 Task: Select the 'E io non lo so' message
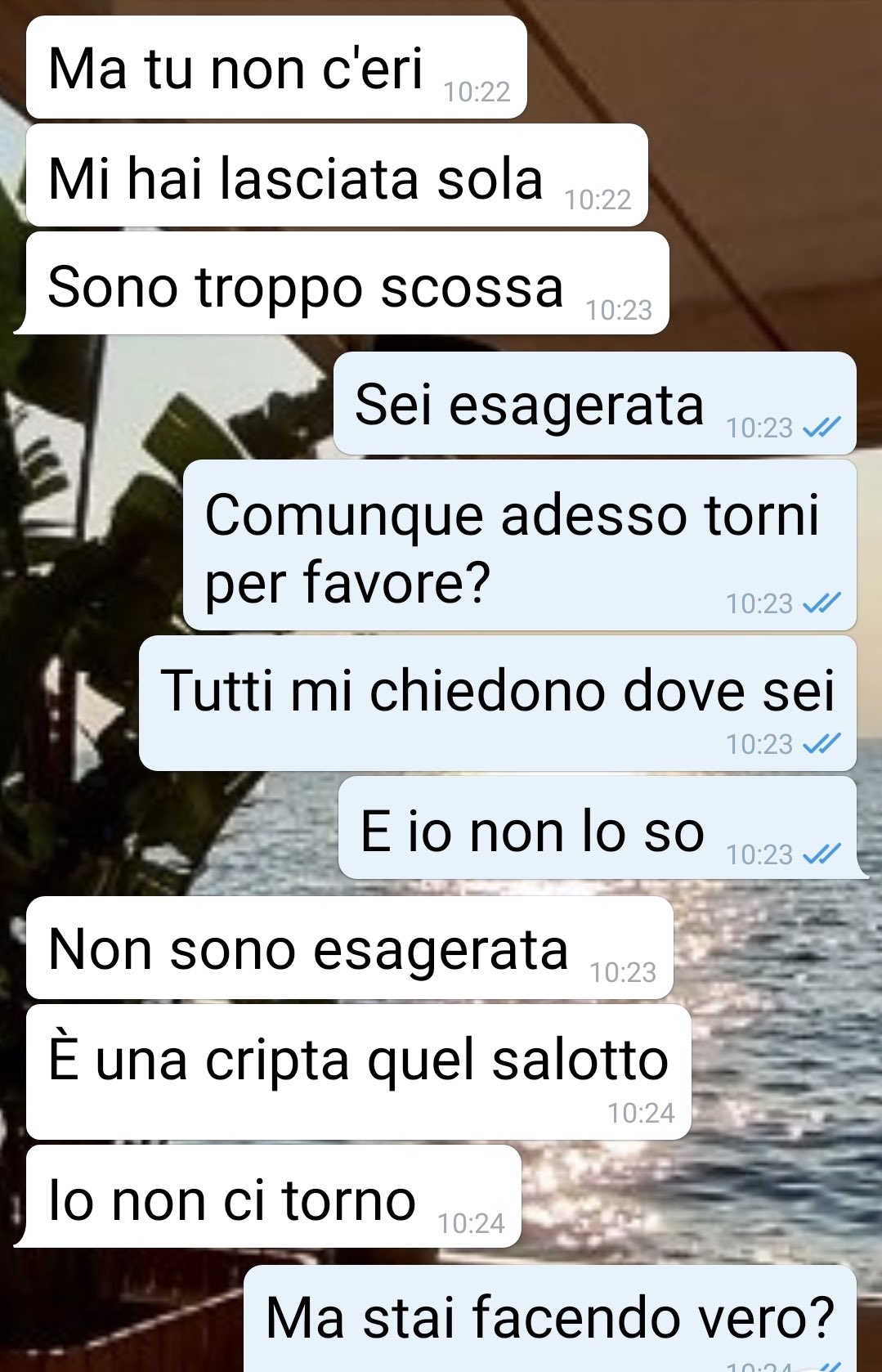(603, 827)
